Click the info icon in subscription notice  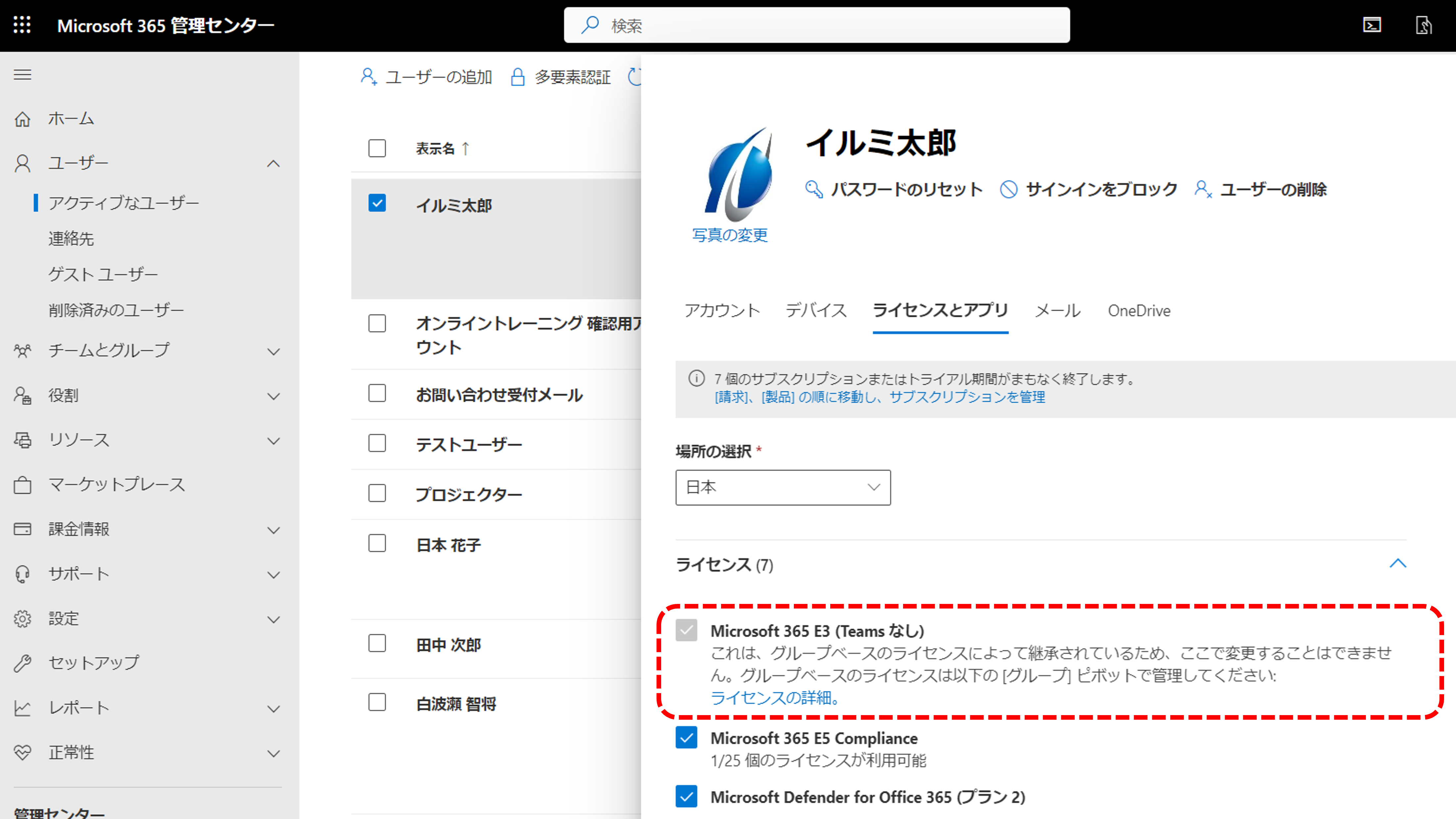[x=696, y=378]
